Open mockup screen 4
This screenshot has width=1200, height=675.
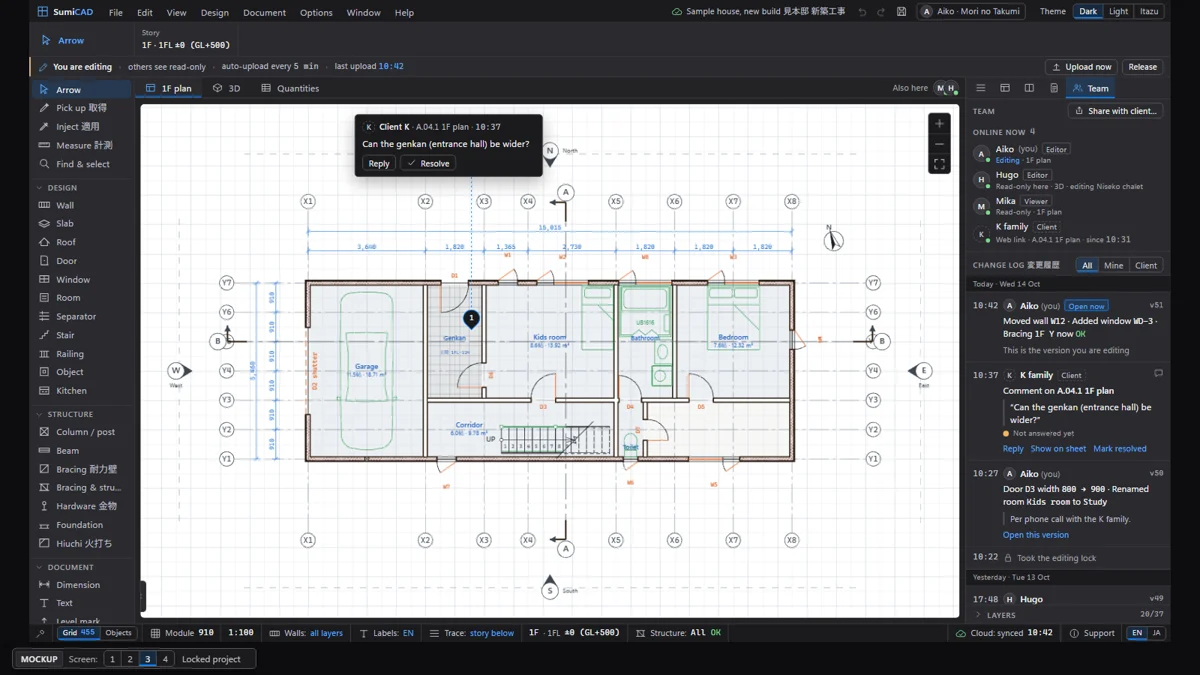165,659
